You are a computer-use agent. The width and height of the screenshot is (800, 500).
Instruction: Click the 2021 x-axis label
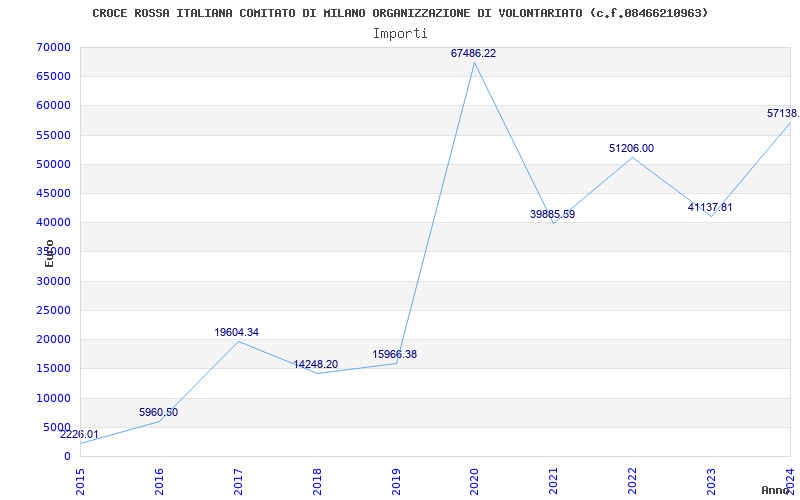pos(554,482)
